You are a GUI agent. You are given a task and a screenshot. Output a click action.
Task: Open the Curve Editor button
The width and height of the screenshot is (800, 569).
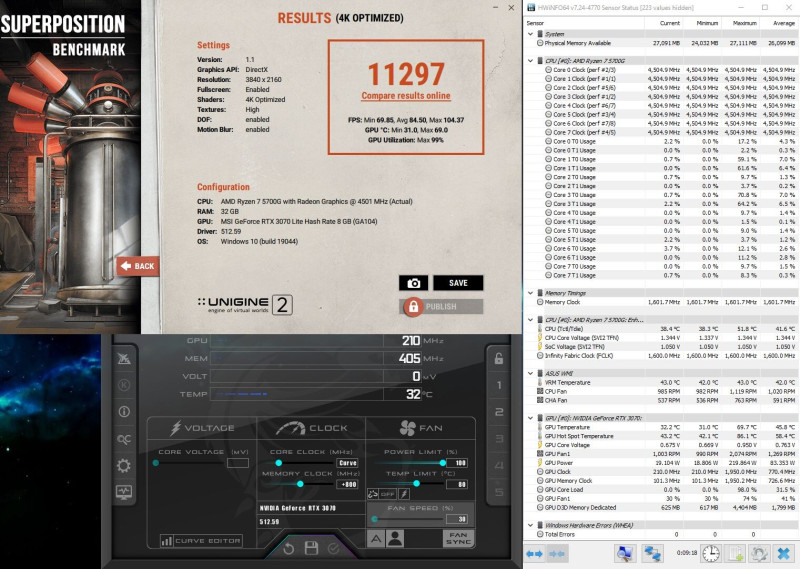(201, 540)
